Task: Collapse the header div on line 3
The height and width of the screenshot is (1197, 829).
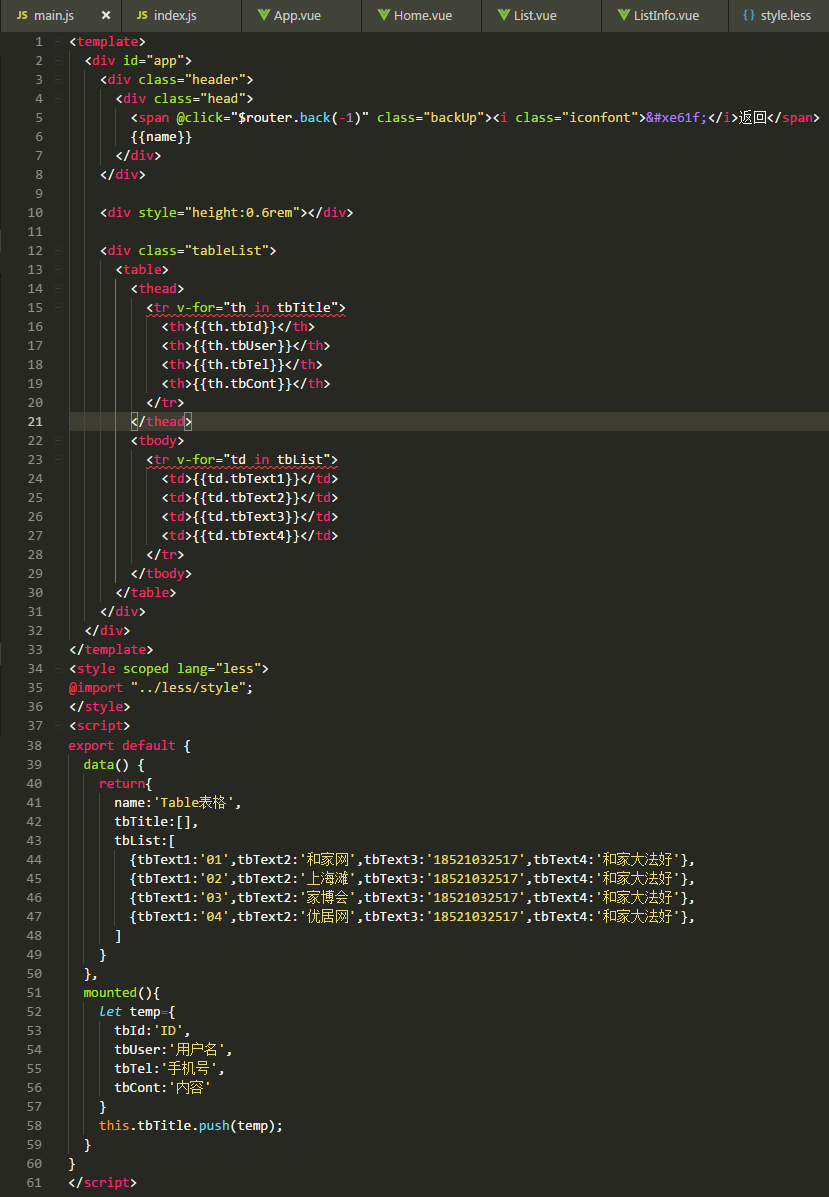Action: point(58,79)
